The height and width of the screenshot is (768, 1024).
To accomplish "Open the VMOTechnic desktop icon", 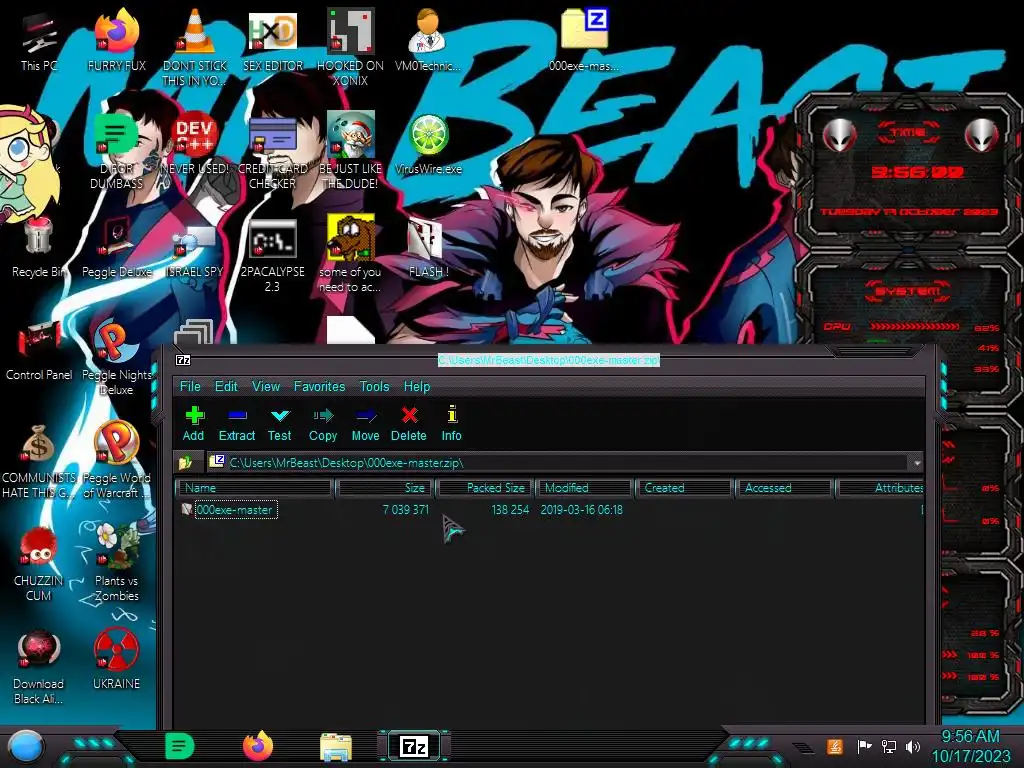I will tap(428, 42).
